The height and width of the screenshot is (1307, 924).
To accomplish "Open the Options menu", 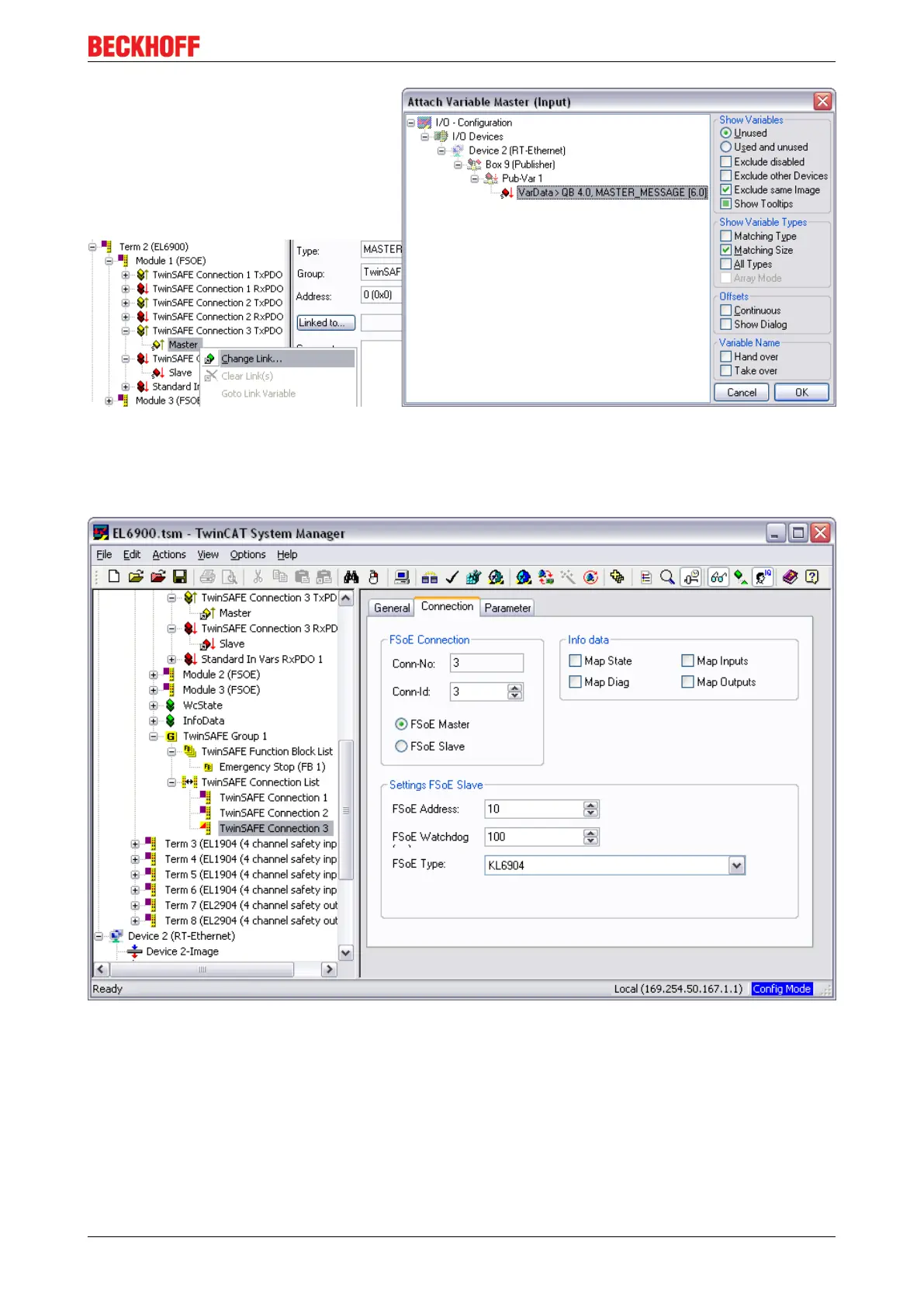I will (247, 555).
